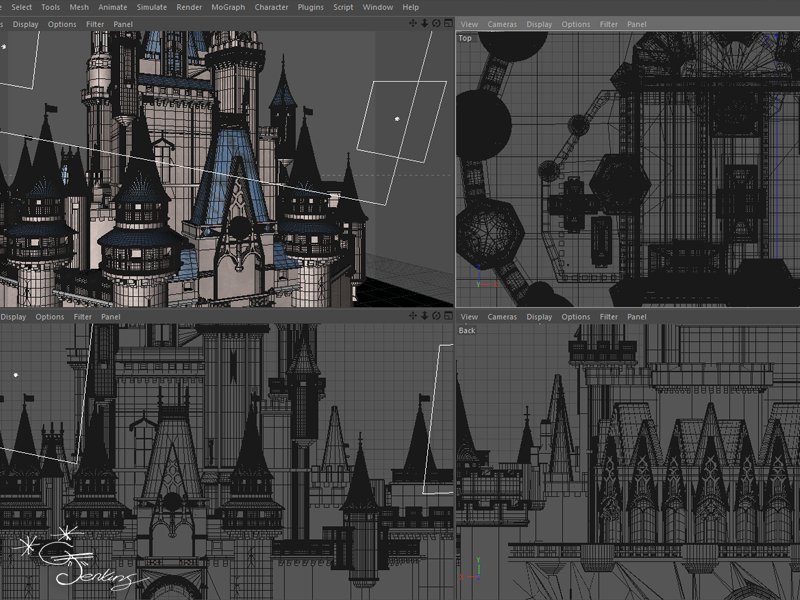Open the Help menu

[411, 7]
